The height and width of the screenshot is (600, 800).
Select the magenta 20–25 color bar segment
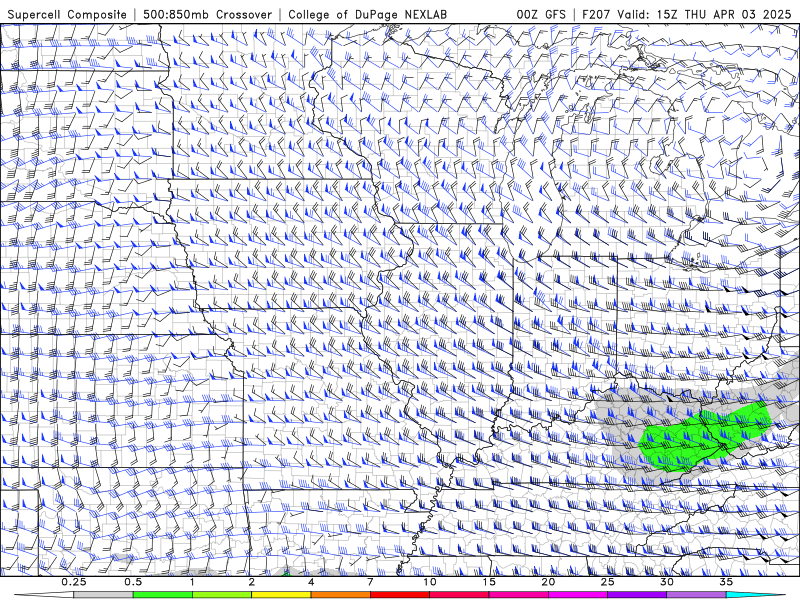point(578,595)
